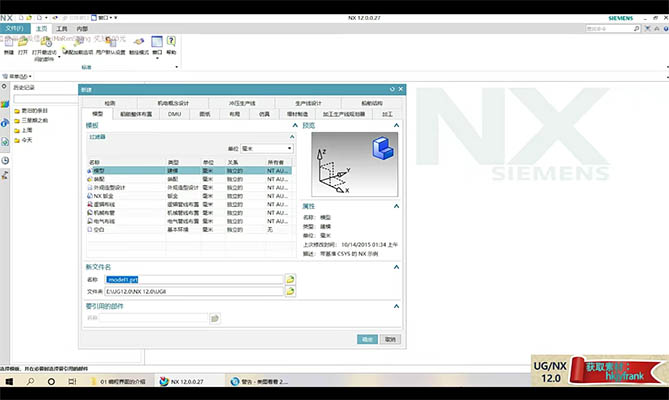Collapse the Filters (过滤器) group
The image size is (669, 400).
(x=292, y=137)
